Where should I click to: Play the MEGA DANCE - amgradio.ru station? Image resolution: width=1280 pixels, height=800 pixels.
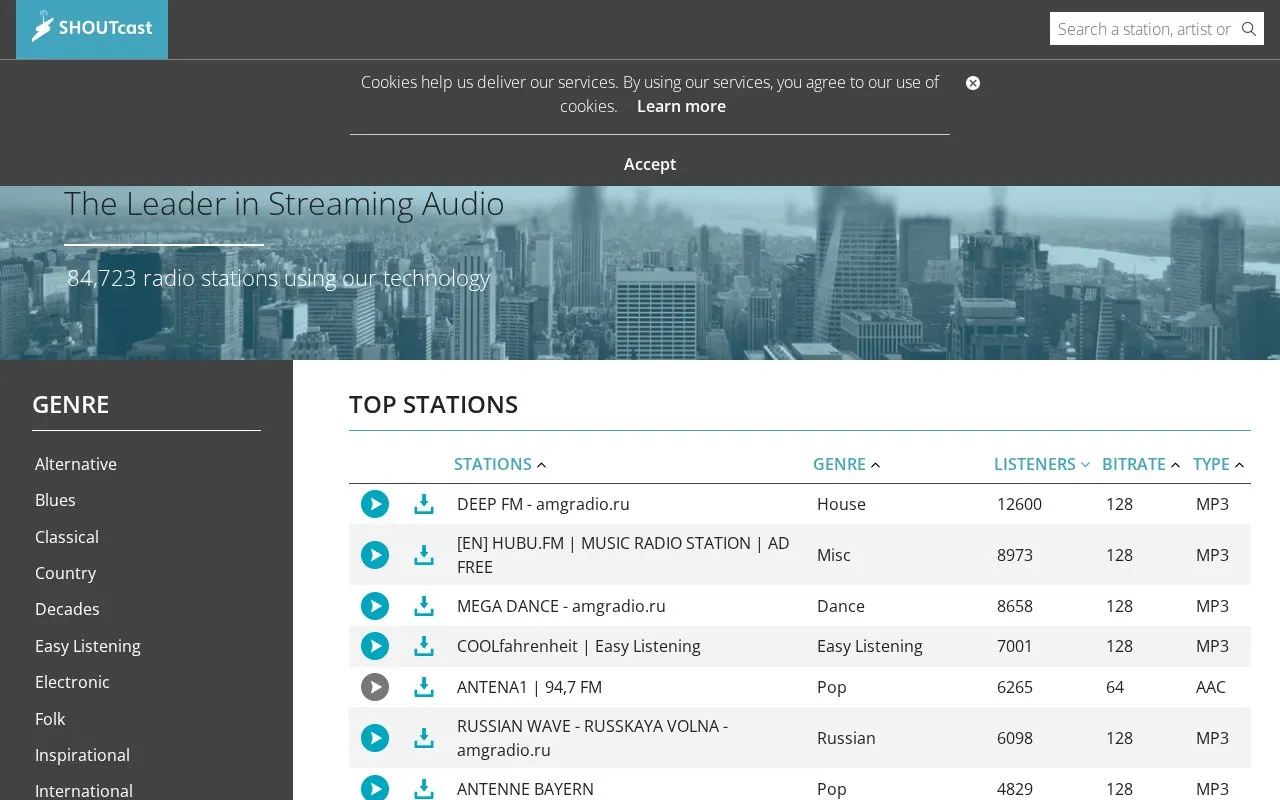pos(375,606)
